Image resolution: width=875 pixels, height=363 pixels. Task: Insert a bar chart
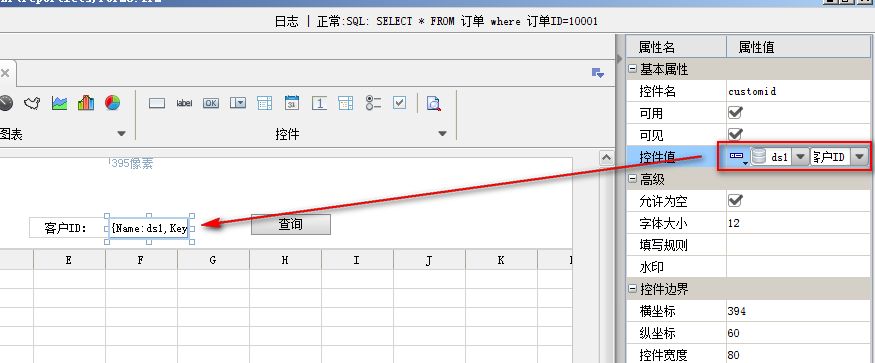[85, 103]
